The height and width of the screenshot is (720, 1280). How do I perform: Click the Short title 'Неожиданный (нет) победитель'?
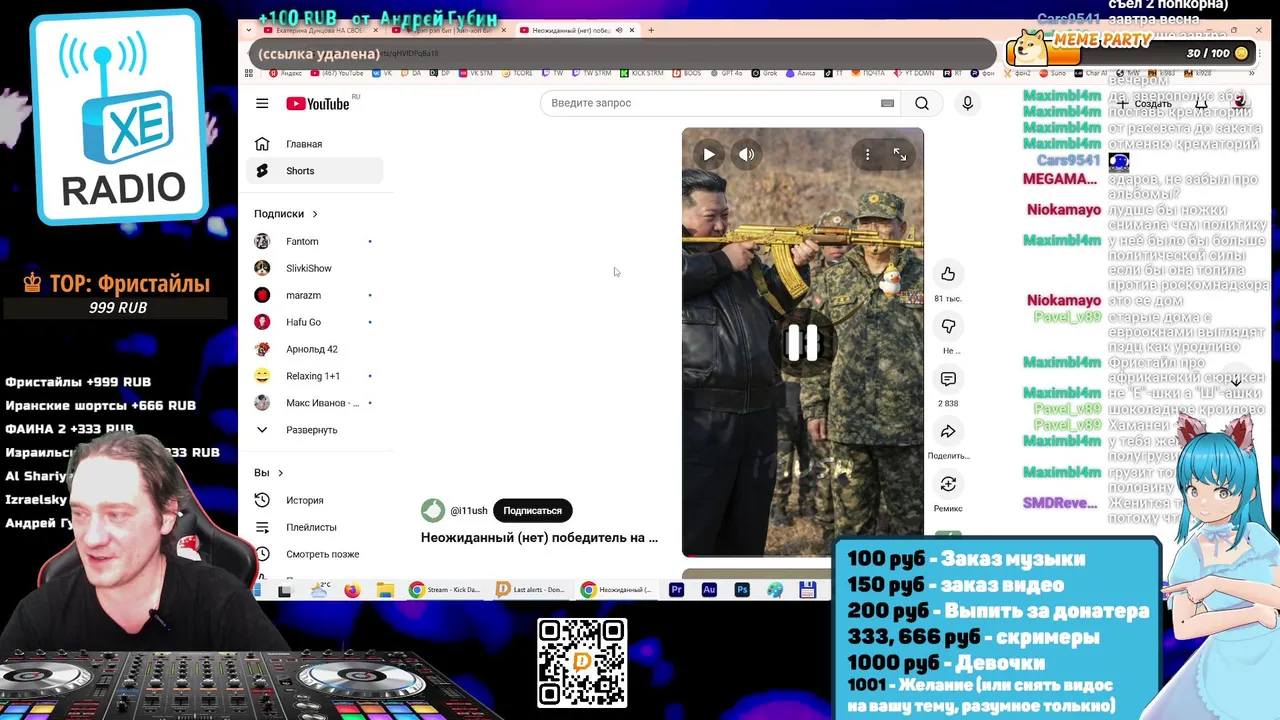(539, 537)
